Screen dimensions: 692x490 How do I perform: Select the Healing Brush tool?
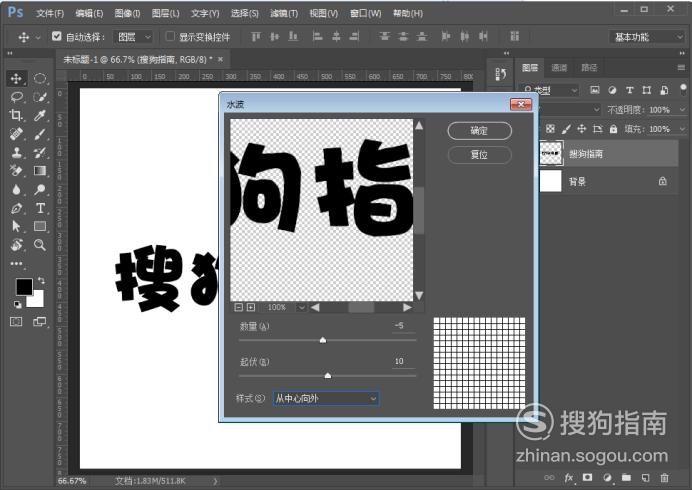click(x=16, y=134)
